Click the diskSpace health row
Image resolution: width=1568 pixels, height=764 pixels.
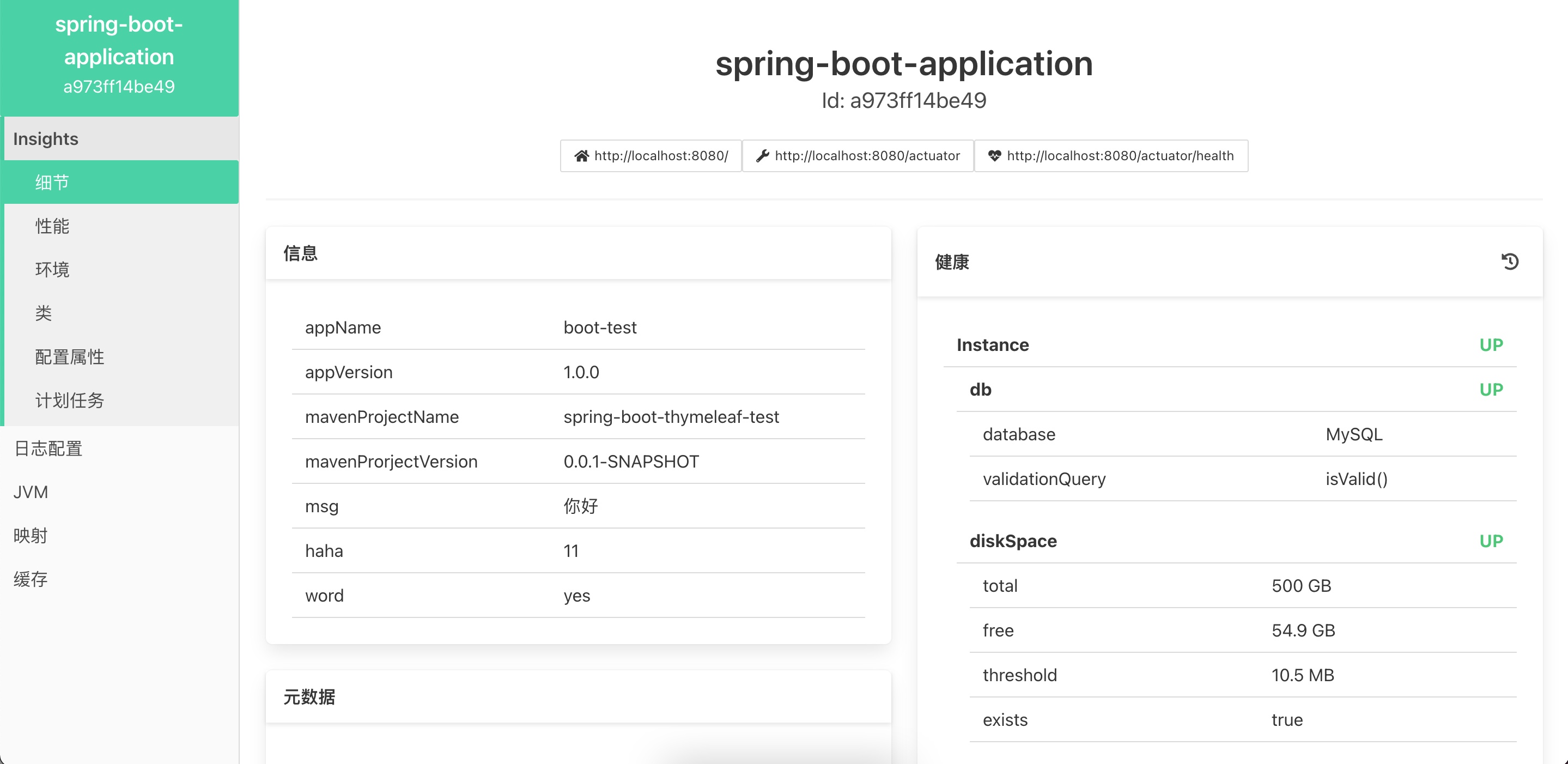[1013, 541]
